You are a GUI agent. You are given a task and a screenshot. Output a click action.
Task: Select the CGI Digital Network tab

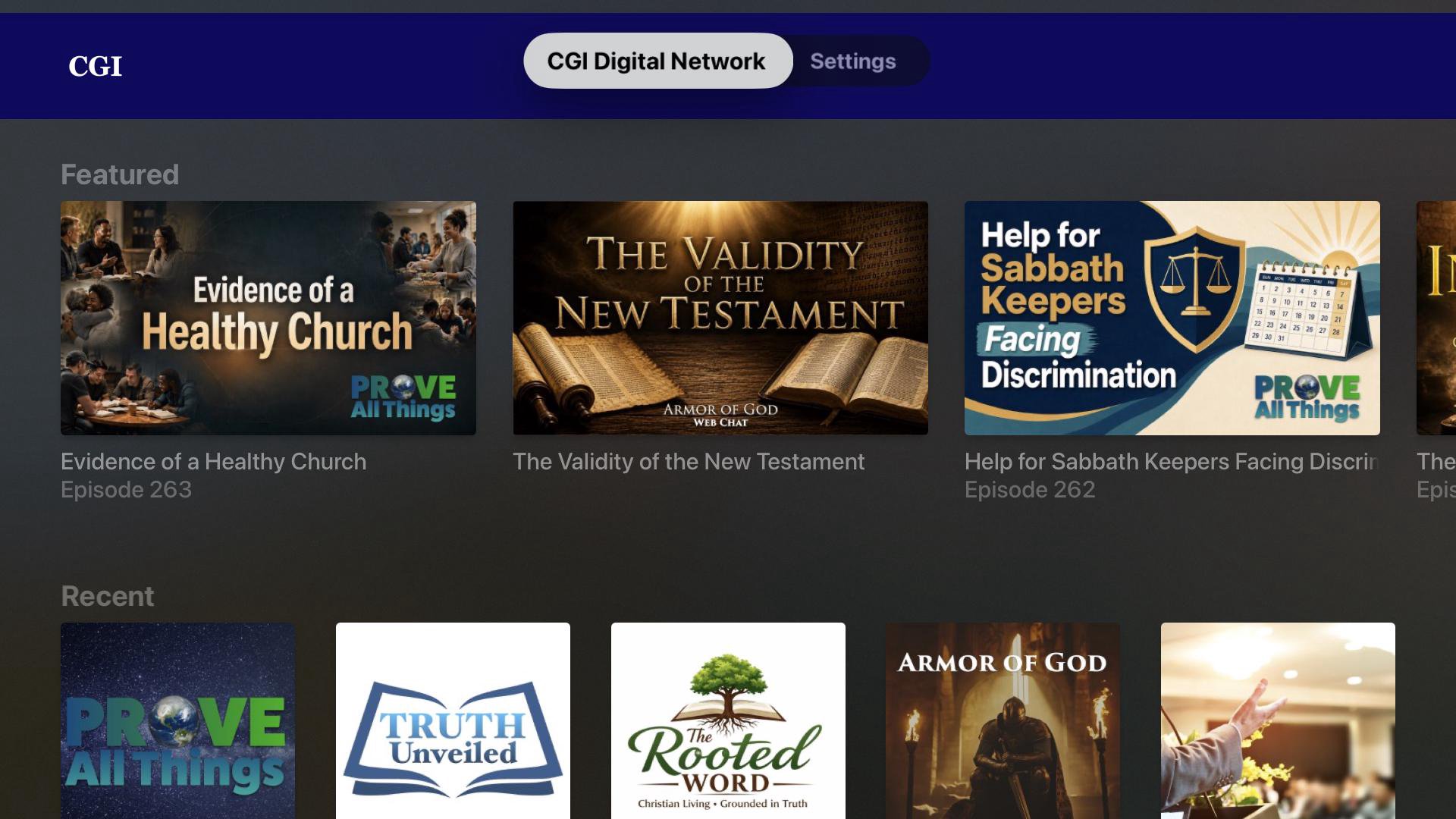click(657, 61)
